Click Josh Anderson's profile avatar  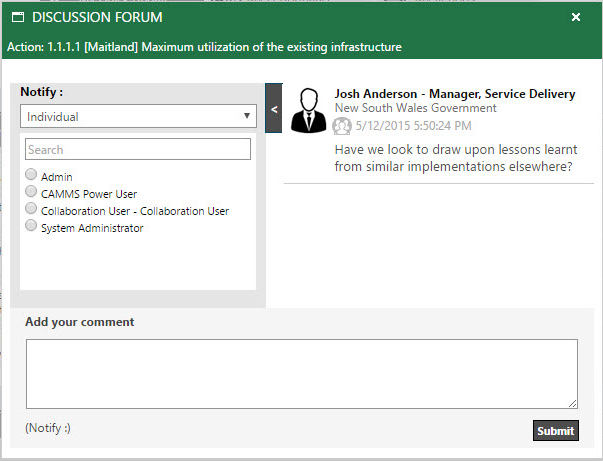tap(308, 110)
